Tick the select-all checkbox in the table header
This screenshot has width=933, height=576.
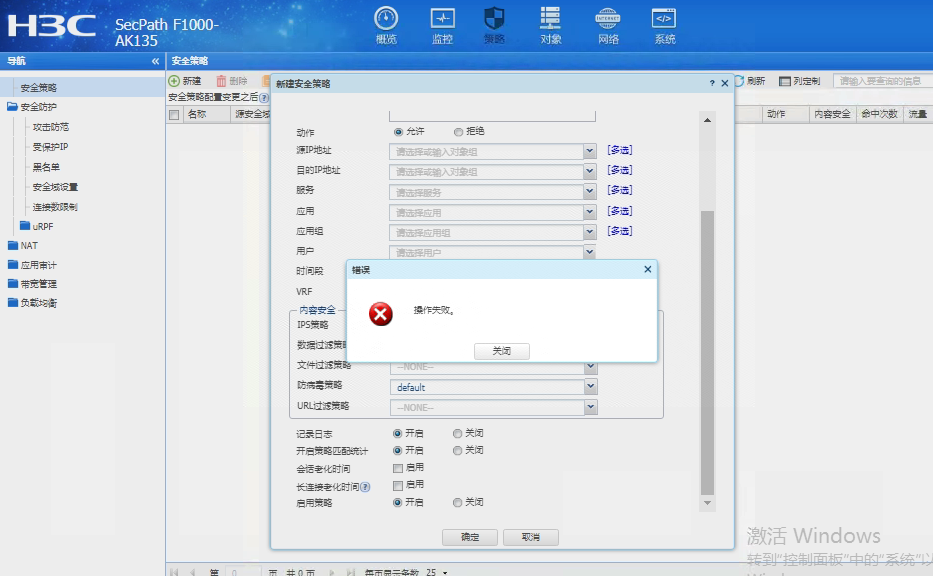point(174,115)
